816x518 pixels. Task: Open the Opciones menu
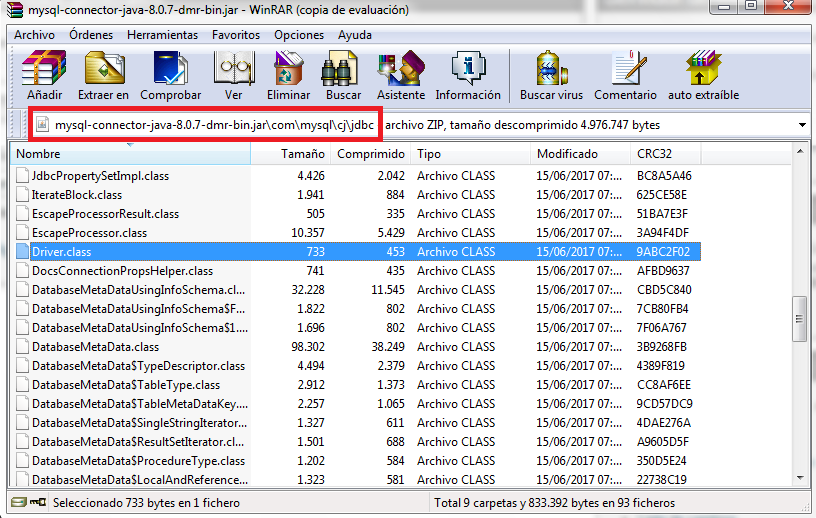299,35
